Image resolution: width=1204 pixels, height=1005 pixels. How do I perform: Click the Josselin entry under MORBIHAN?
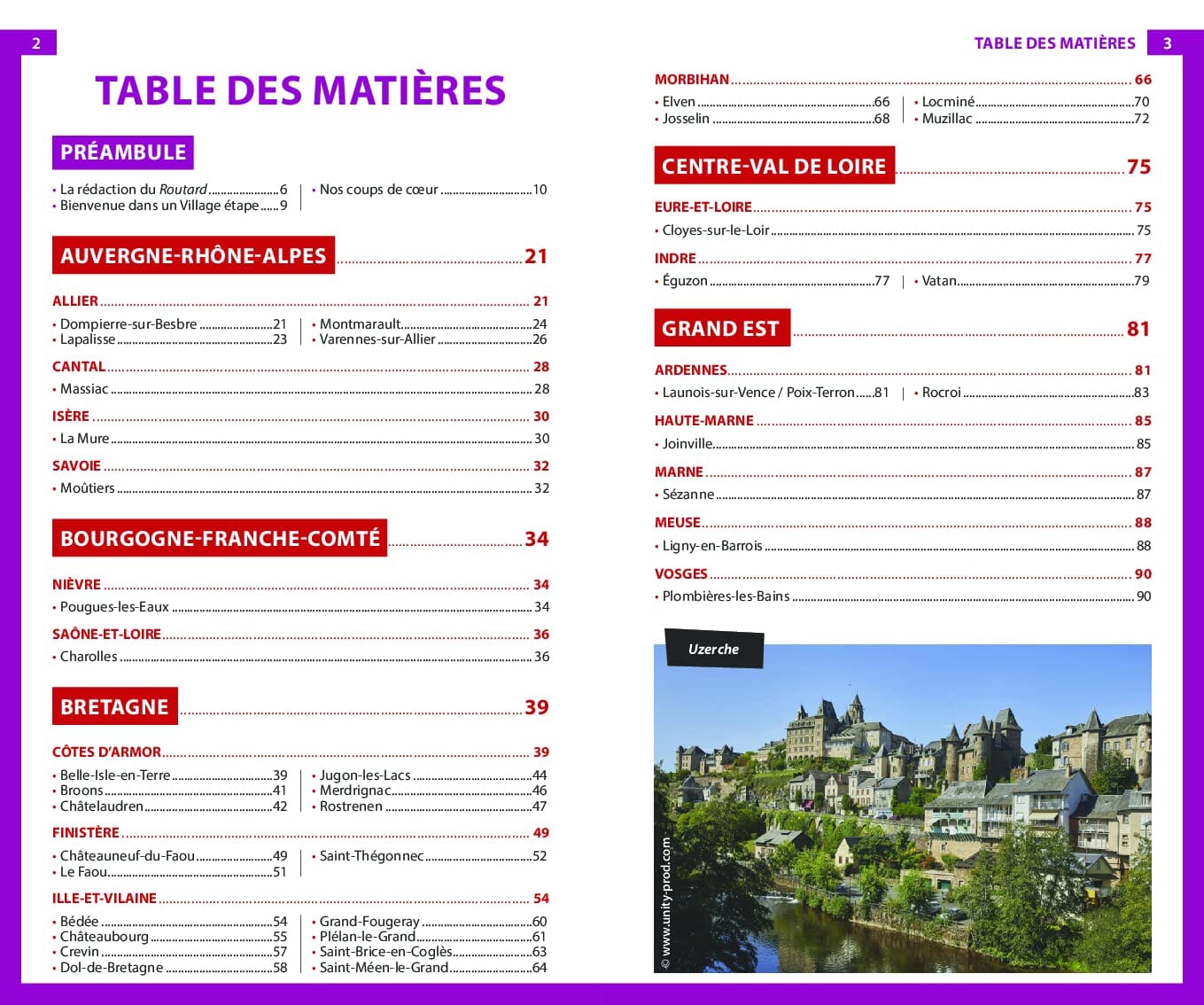tap(686, 117)
